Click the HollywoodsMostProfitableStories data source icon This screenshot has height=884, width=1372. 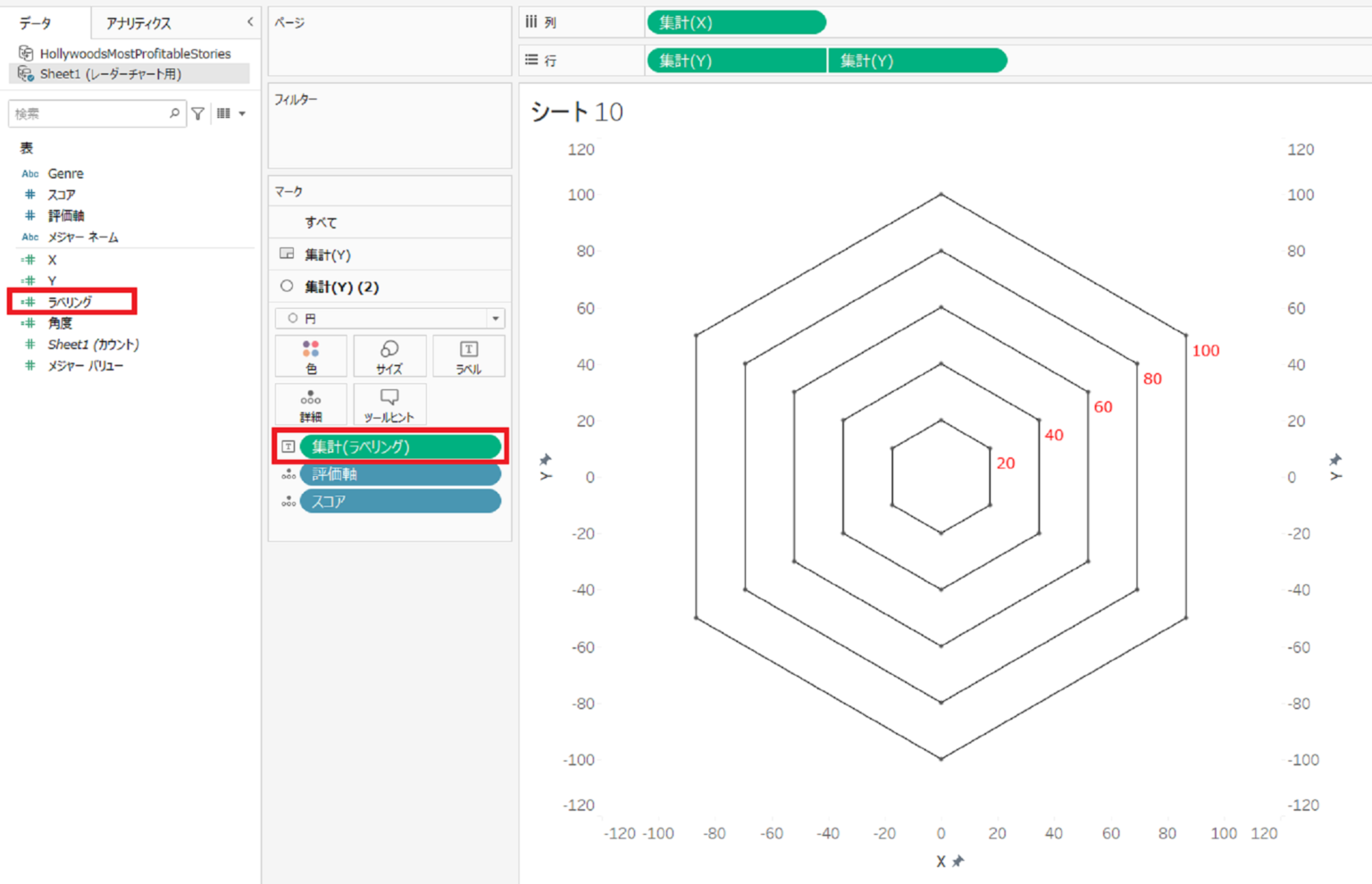(26, 54)
